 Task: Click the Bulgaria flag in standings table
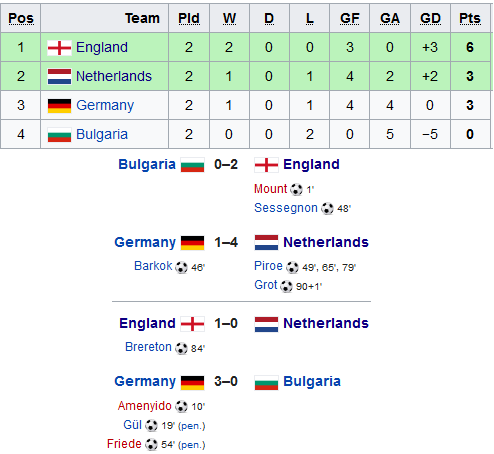tap(59, 135)
